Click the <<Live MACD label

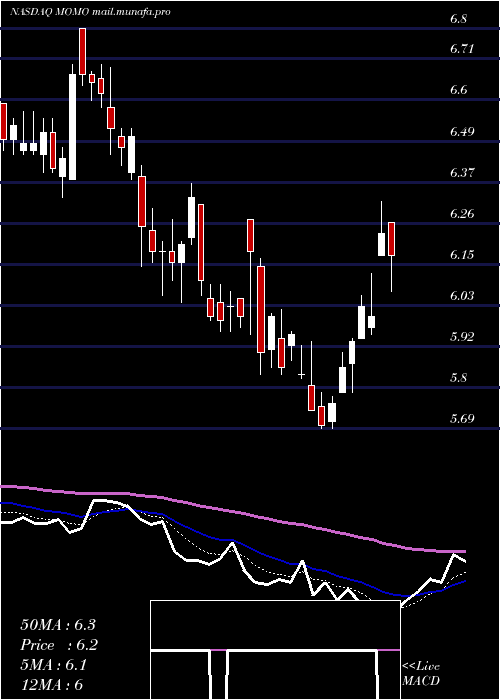(421, 674)
